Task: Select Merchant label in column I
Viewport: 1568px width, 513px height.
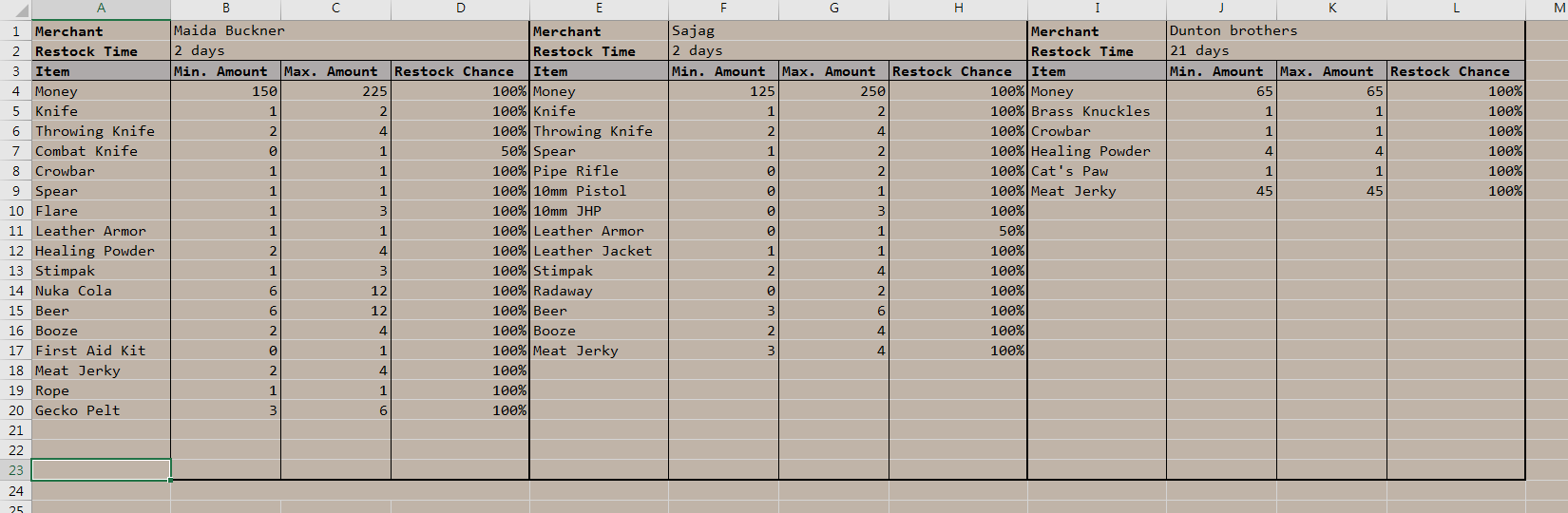Action: tap(1097, 31)
